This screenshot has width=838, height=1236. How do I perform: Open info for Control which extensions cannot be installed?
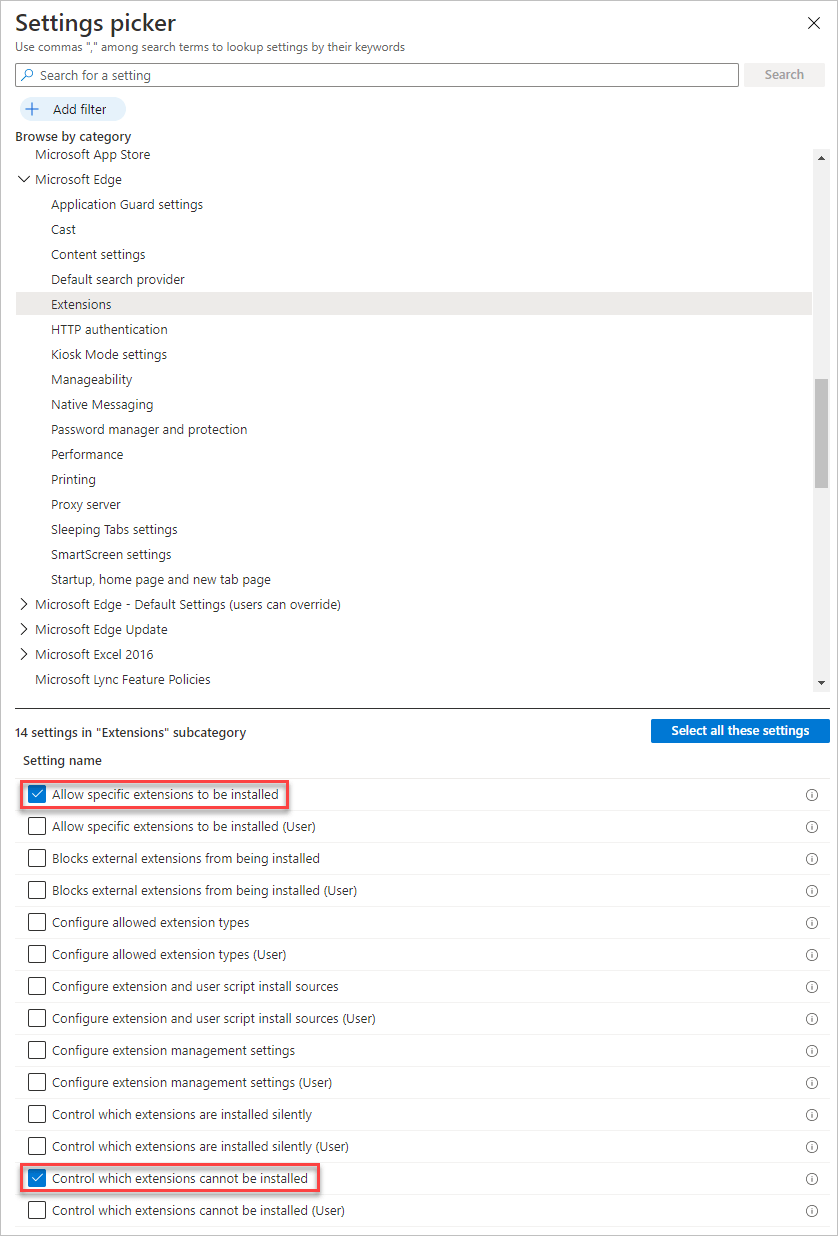point(812,1179)
